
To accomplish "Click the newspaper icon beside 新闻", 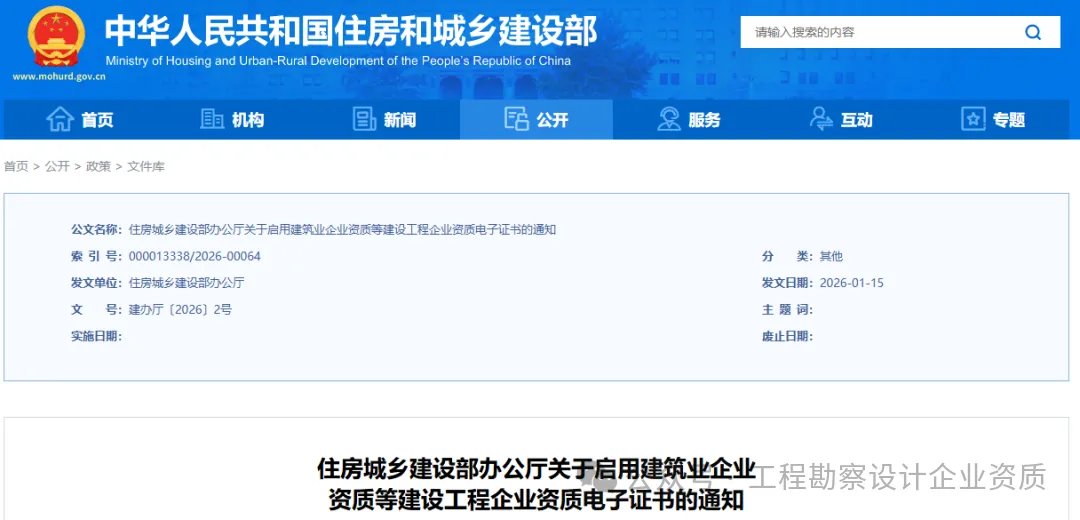I will 364,119.
